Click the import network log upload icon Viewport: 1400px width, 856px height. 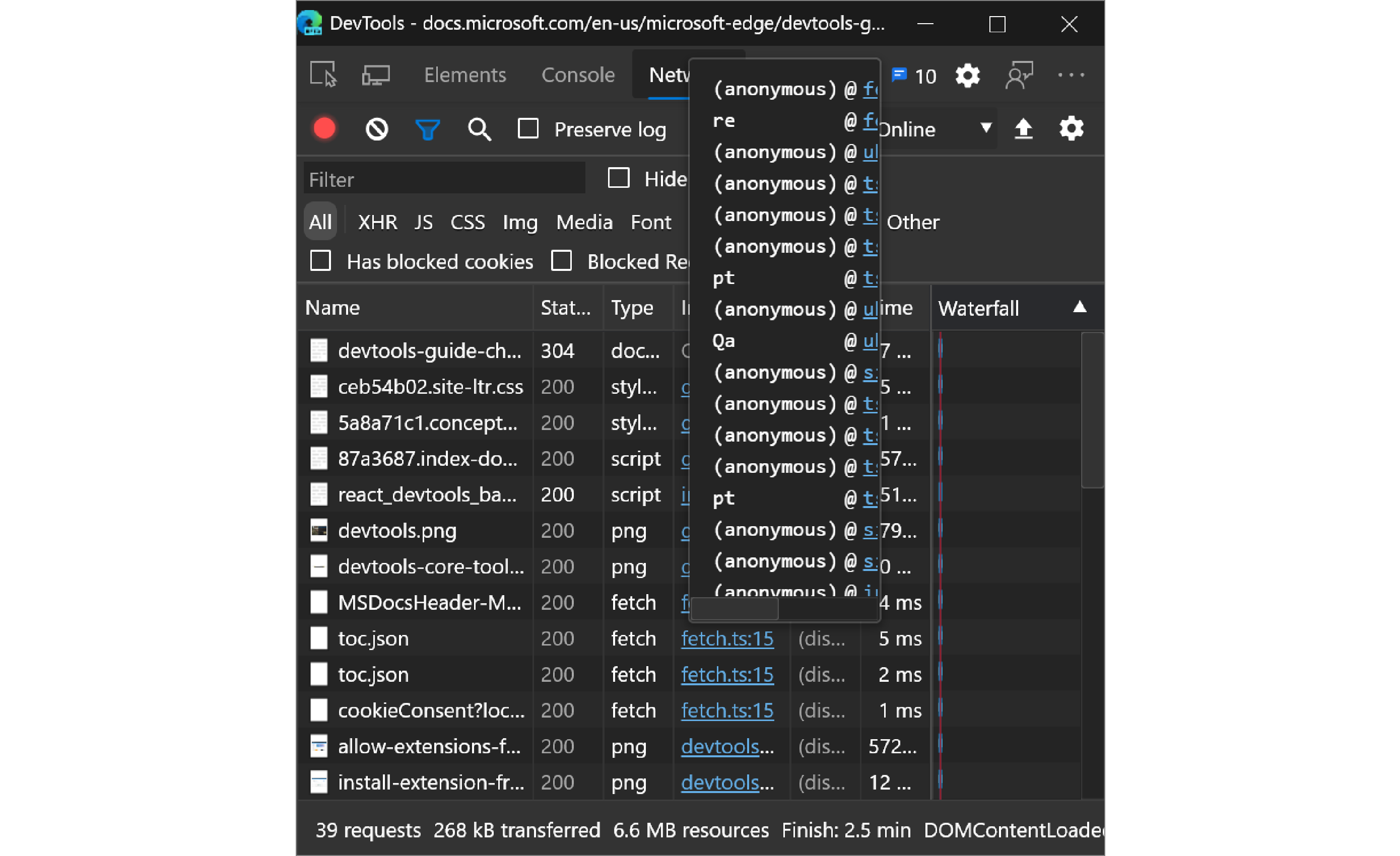click(x=1024, y=128)
